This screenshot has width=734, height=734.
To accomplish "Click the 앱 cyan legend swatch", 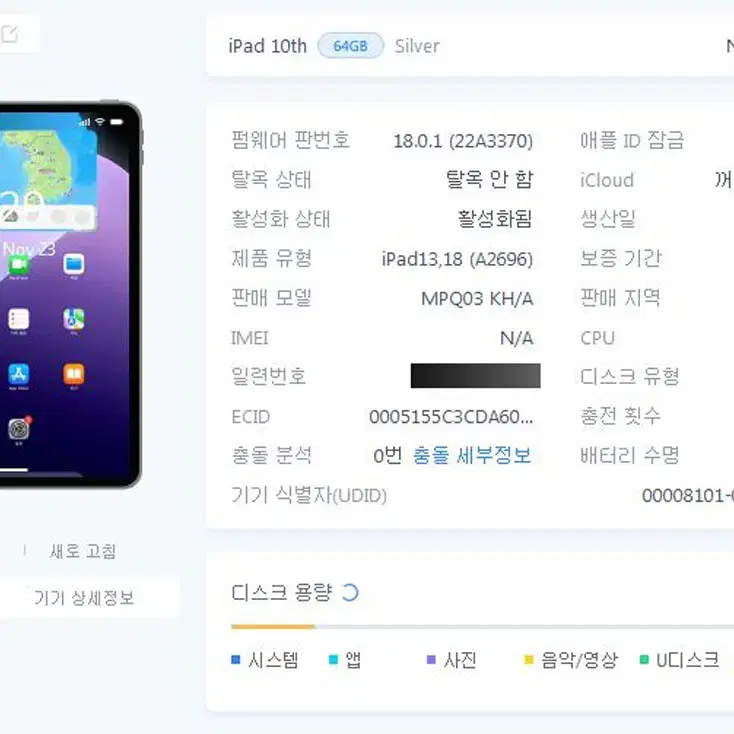I will pyautogui.click(x=333, y=660).
